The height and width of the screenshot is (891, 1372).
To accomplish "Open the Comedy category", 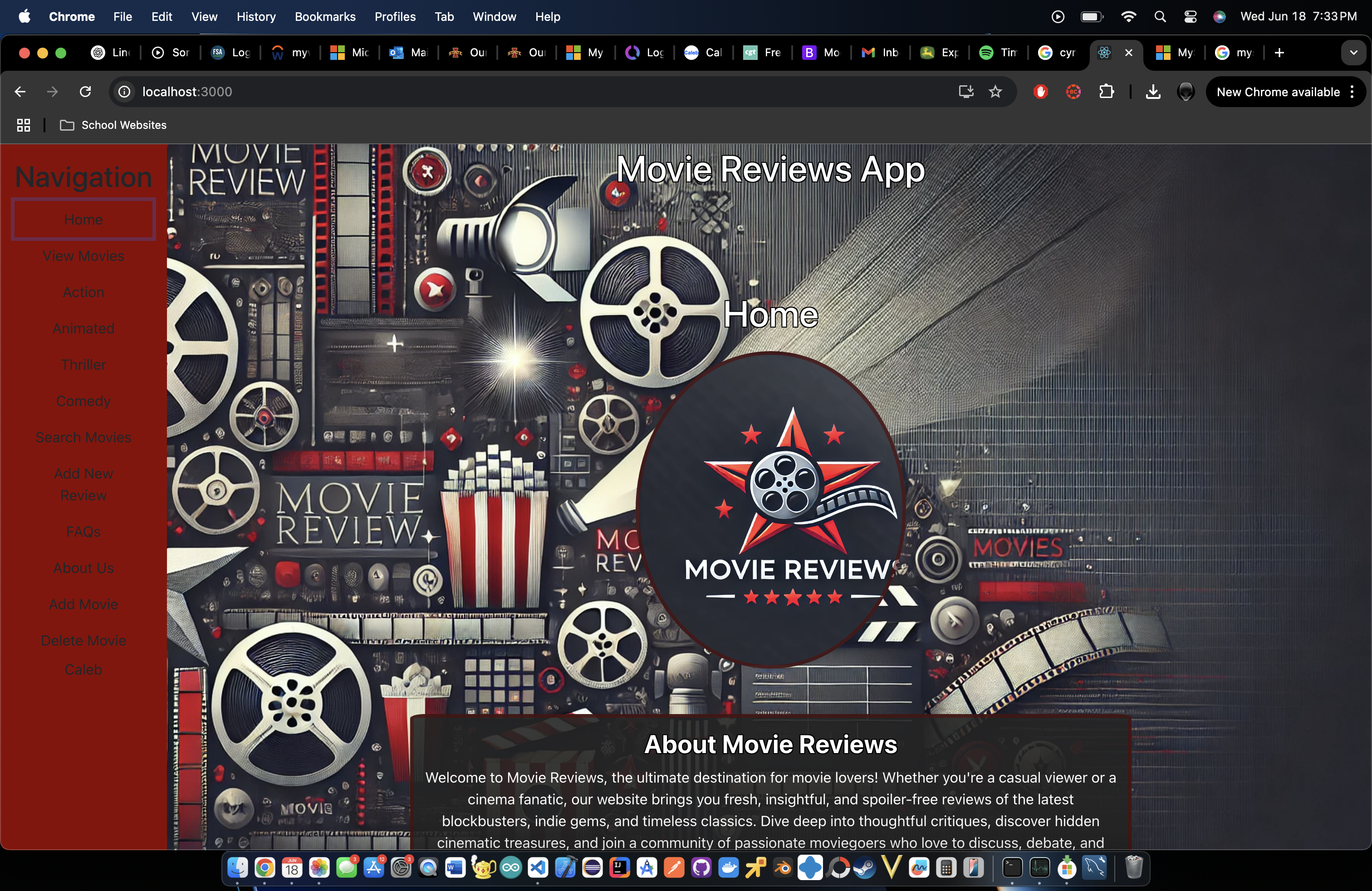I will (83, 401).
